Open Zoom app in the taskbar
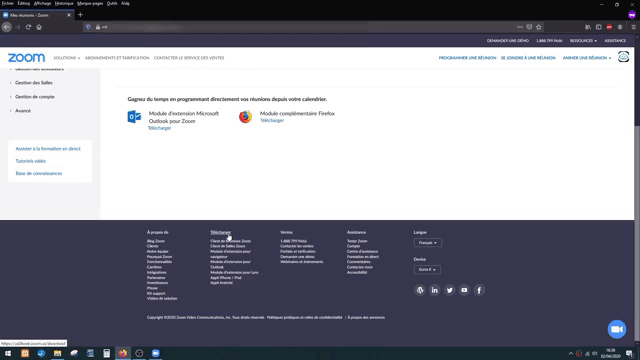Screen dimensions: 640x360 [x=156, y=353]
